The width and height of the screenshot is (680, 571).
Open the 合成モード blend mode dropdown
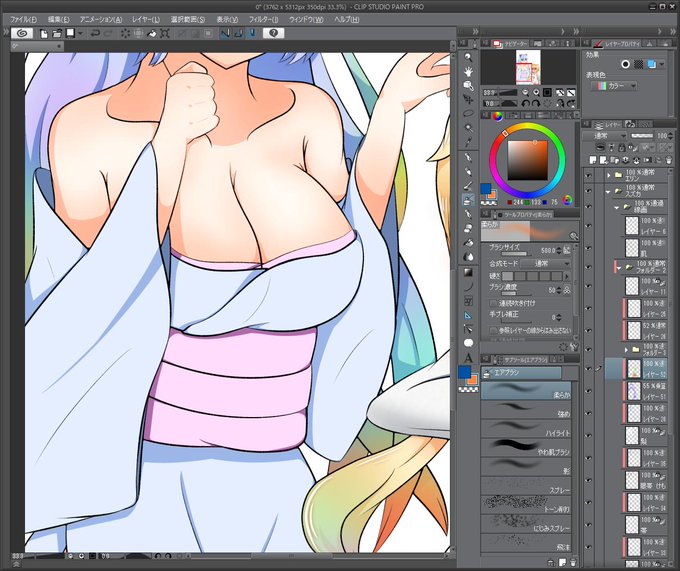pyautogui.click(x=546, y=264)
